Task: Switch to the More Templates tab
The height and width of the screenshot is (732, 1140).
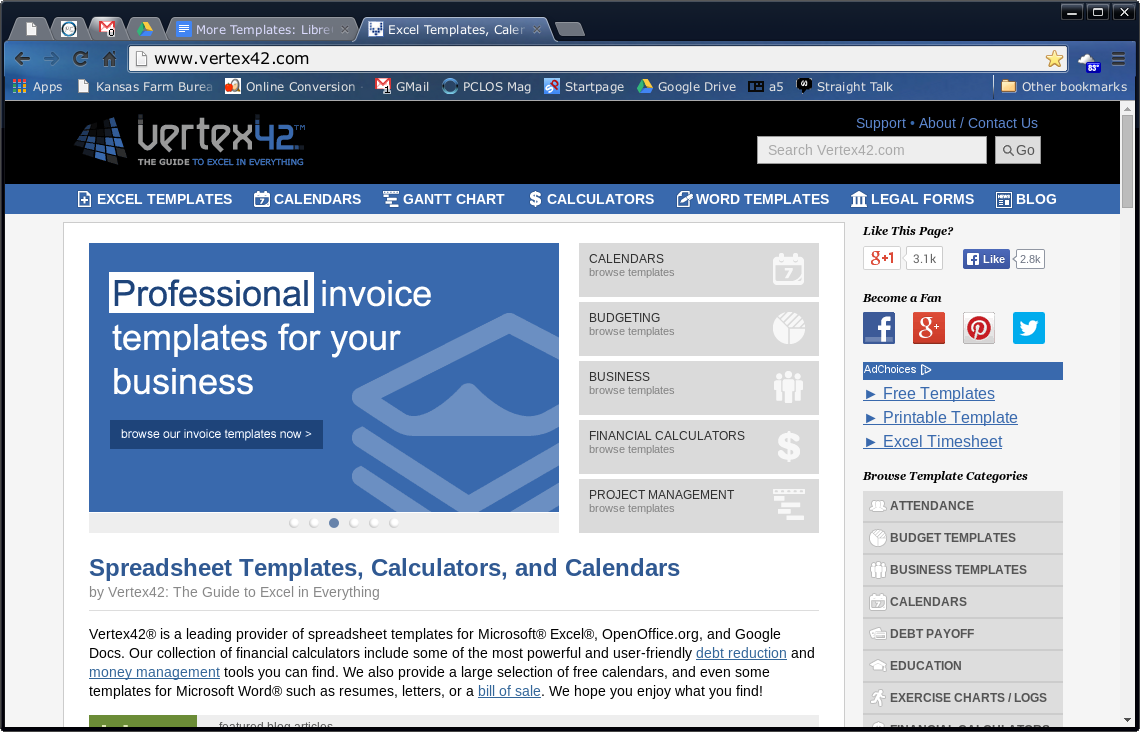Action: tap(264, 30)
